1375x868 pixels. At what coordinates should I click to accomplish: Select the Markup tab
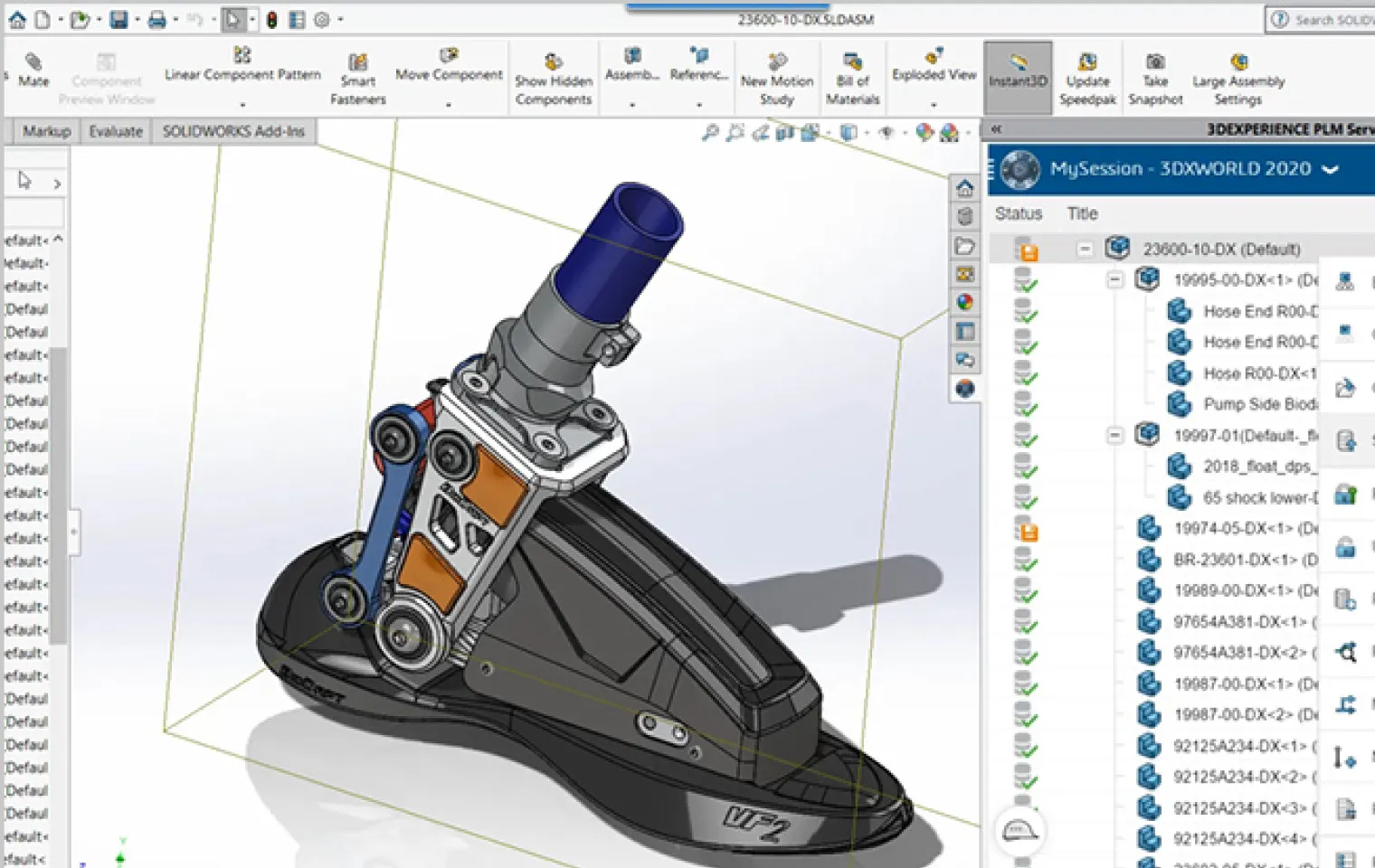coord(46,131)
